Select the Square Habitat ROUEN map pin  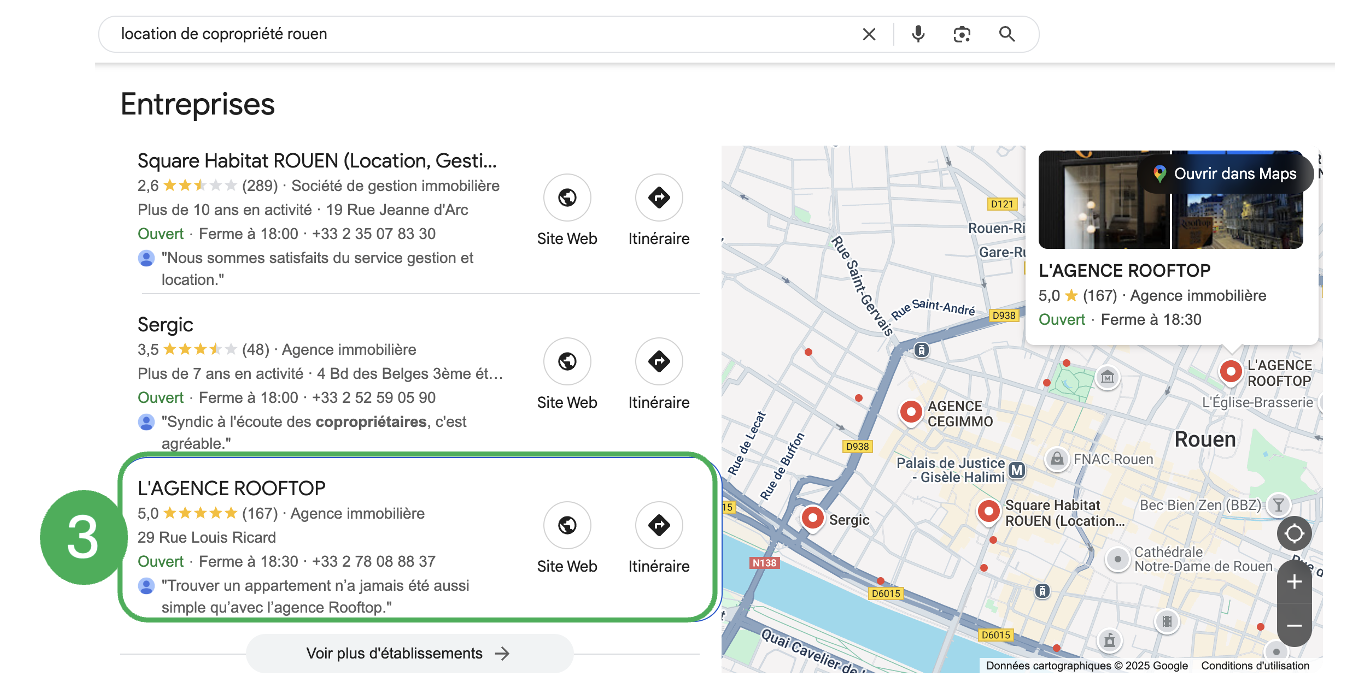(x=989, y=511)
